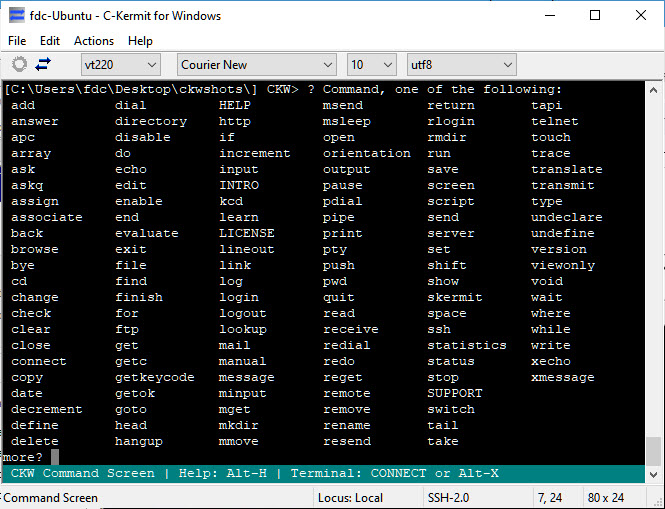Click the 'take' command text
This screenshot has width=665, height=509.
(x=443, y=441)
